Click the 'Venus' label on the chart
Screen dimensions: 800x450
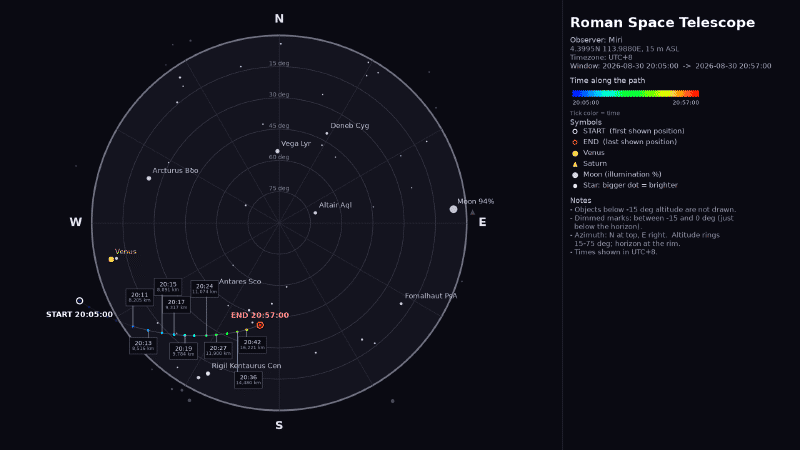(x=126, y=252)
